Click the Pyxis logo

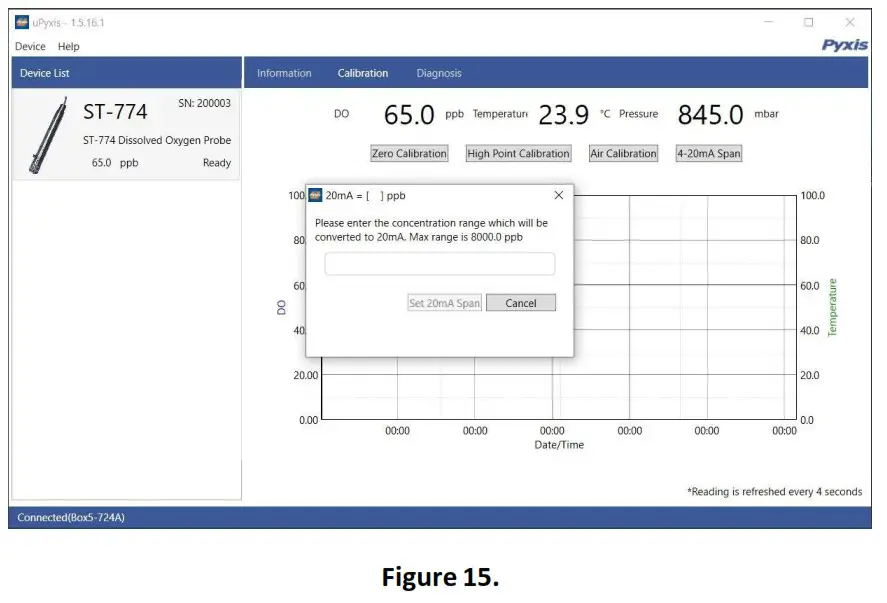[x=845, y=45]
